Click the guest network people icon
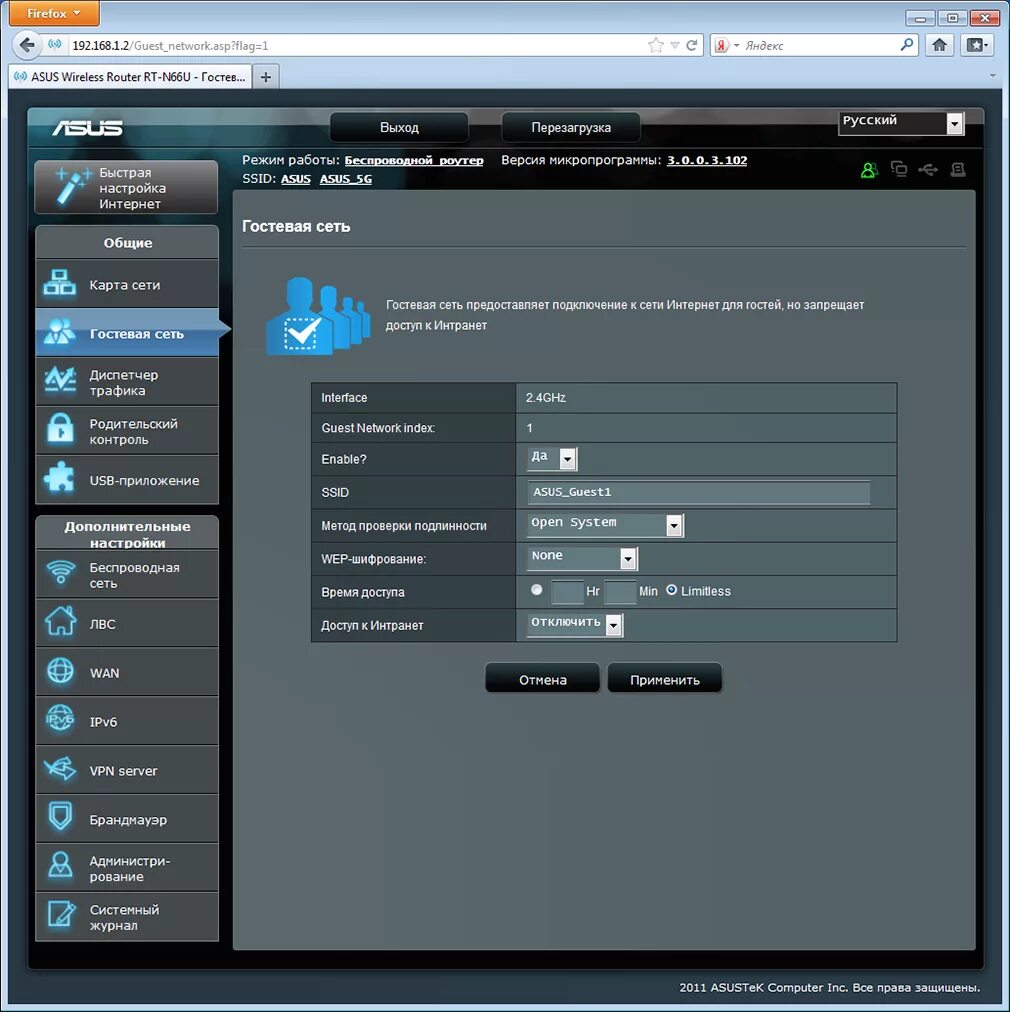 (x=59, y=332)
